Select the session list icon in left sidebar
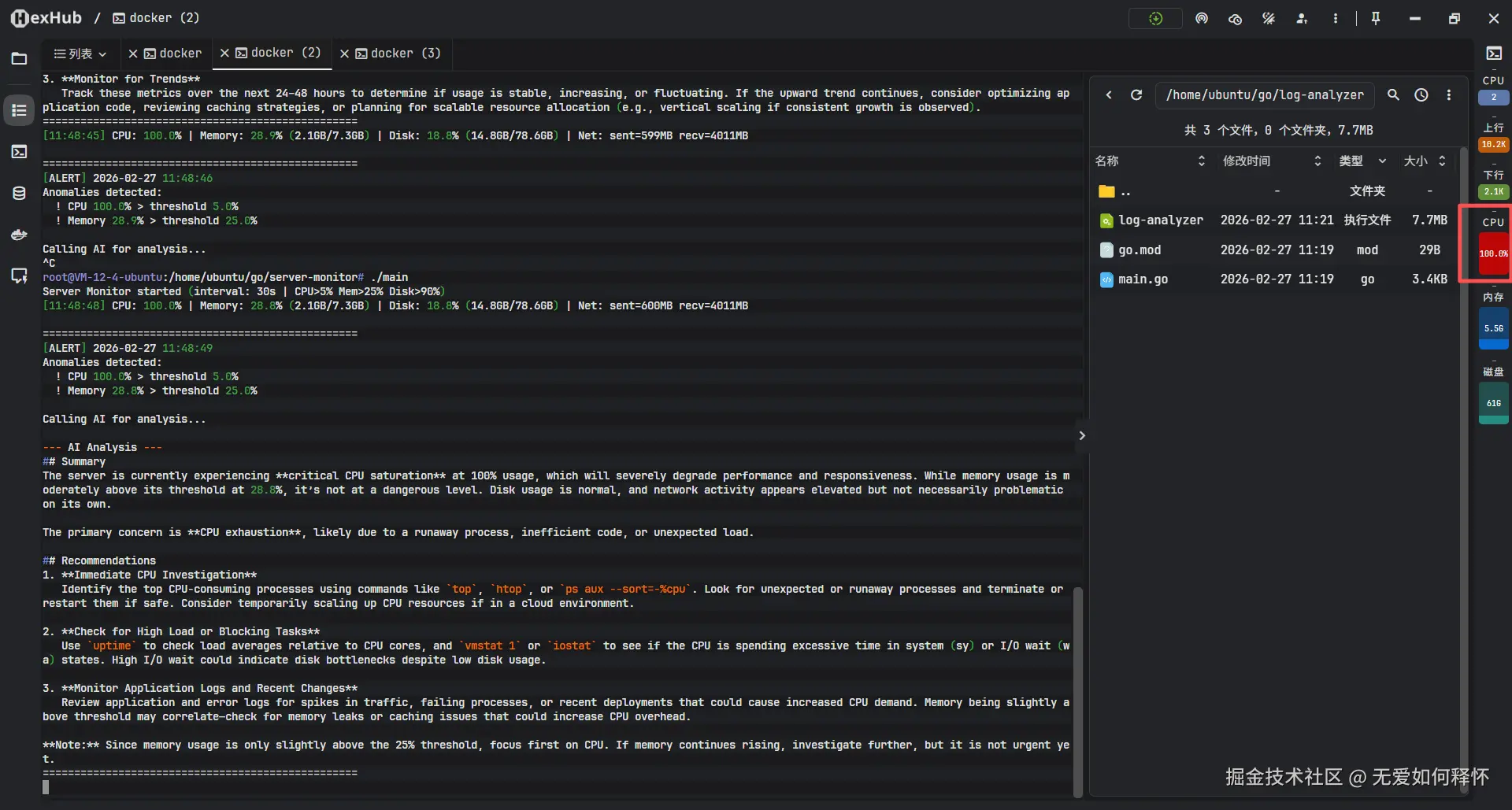The height and width of the screenshot is (810, 1512). click(20, 111)
